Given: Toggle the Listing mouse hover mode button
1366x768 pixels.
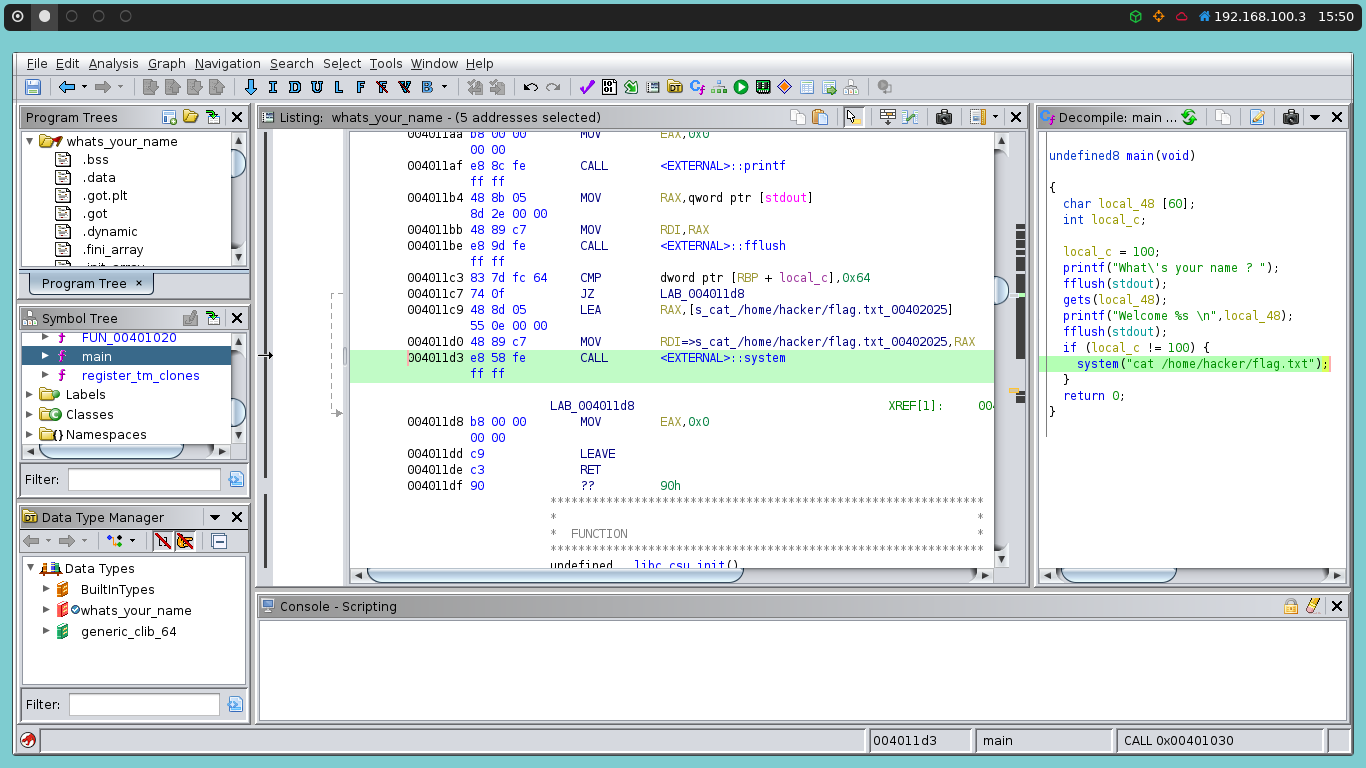Looking at the screenshot, I should tap(853, 117).
